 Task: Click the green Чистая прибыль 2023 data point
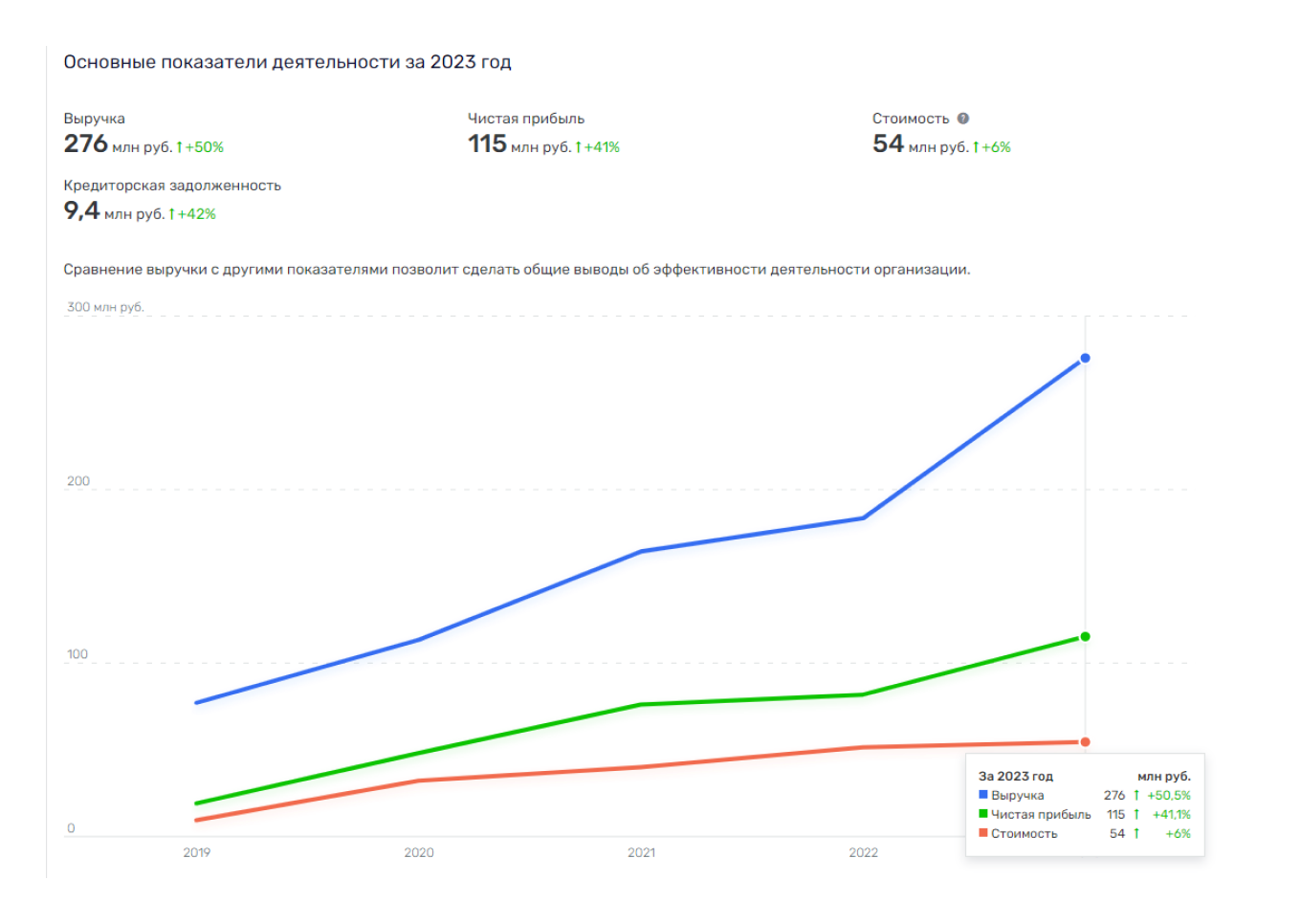pyautogui.click(x=1085, y=637)
